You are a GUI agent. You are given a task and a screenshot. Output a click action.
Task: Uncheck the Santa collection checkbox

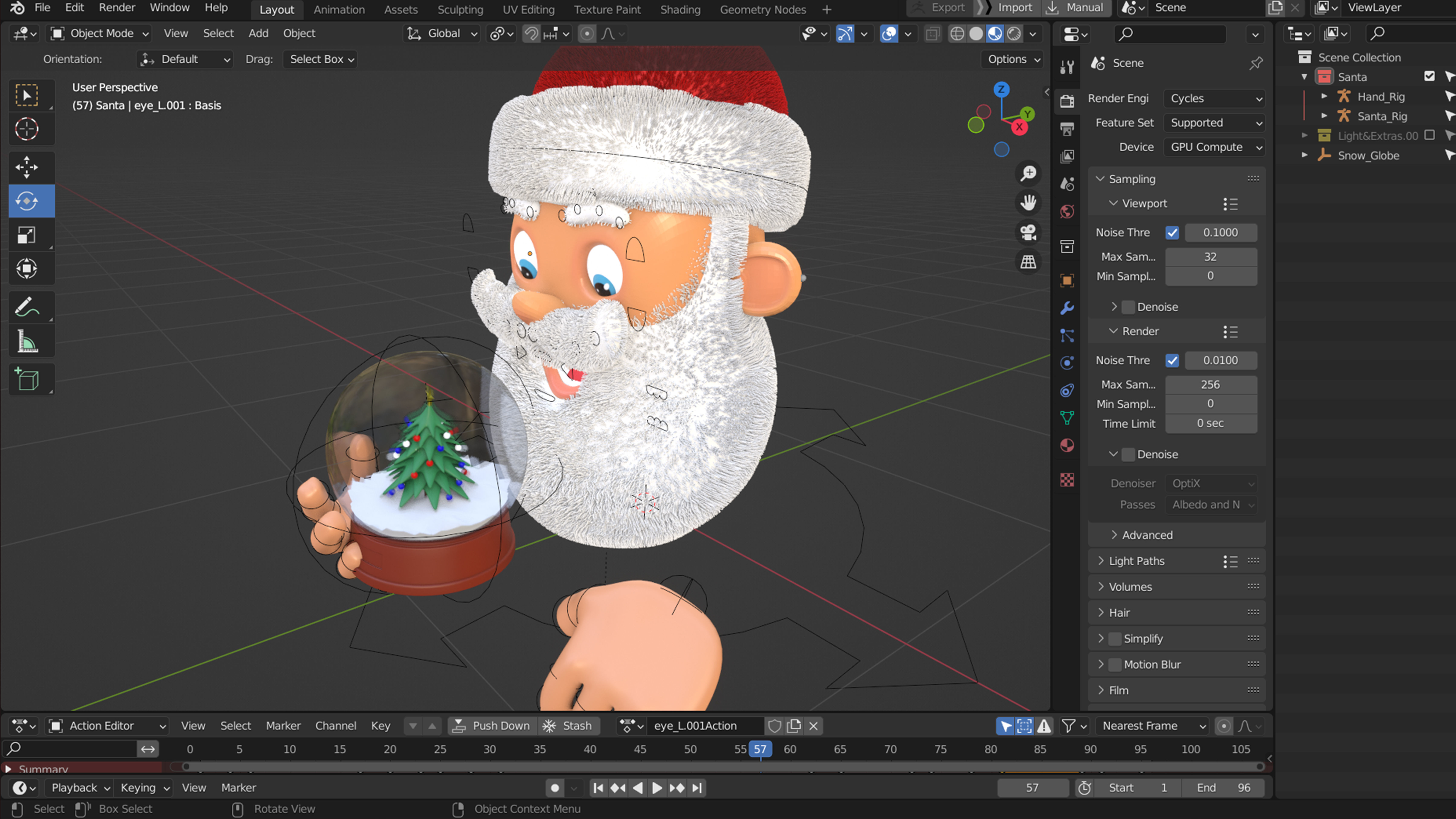click(x=1429, y=76)
